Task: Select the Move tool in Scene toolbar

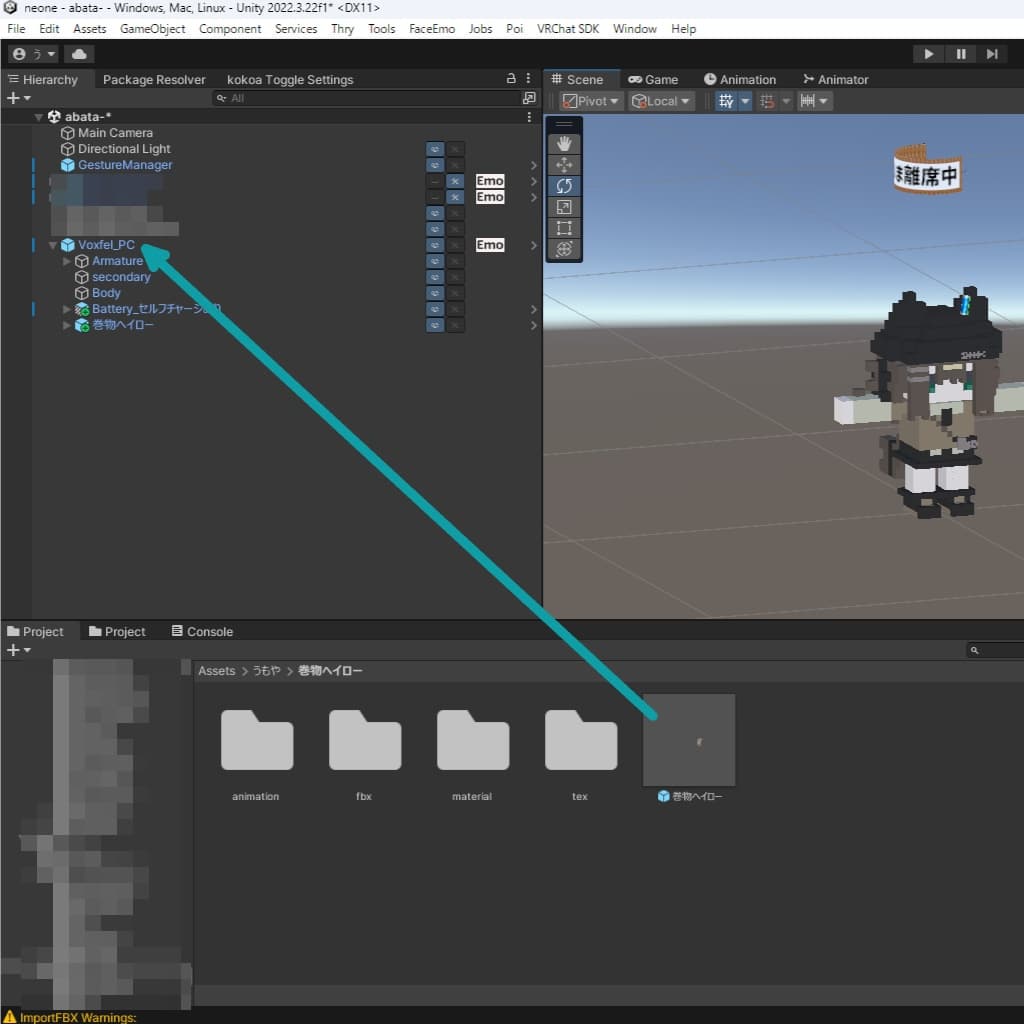Action: pyautogui.click(x=564, y=165)
